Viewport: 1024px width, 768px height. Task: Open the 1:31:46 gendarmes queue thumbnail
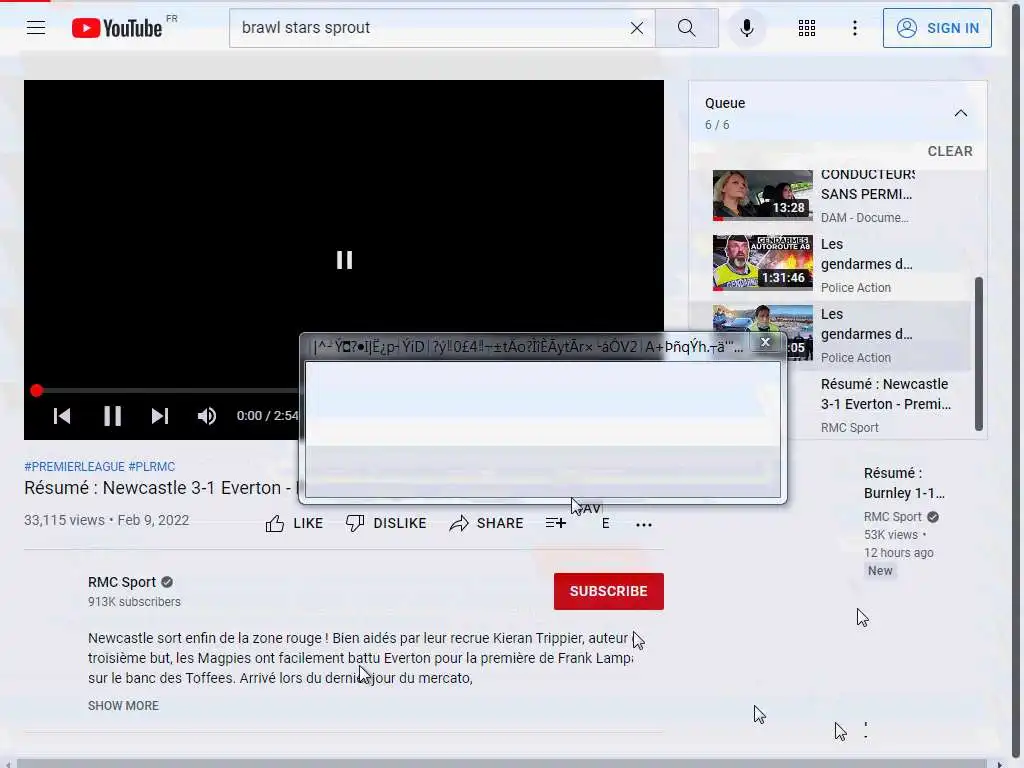click(762, 263)
